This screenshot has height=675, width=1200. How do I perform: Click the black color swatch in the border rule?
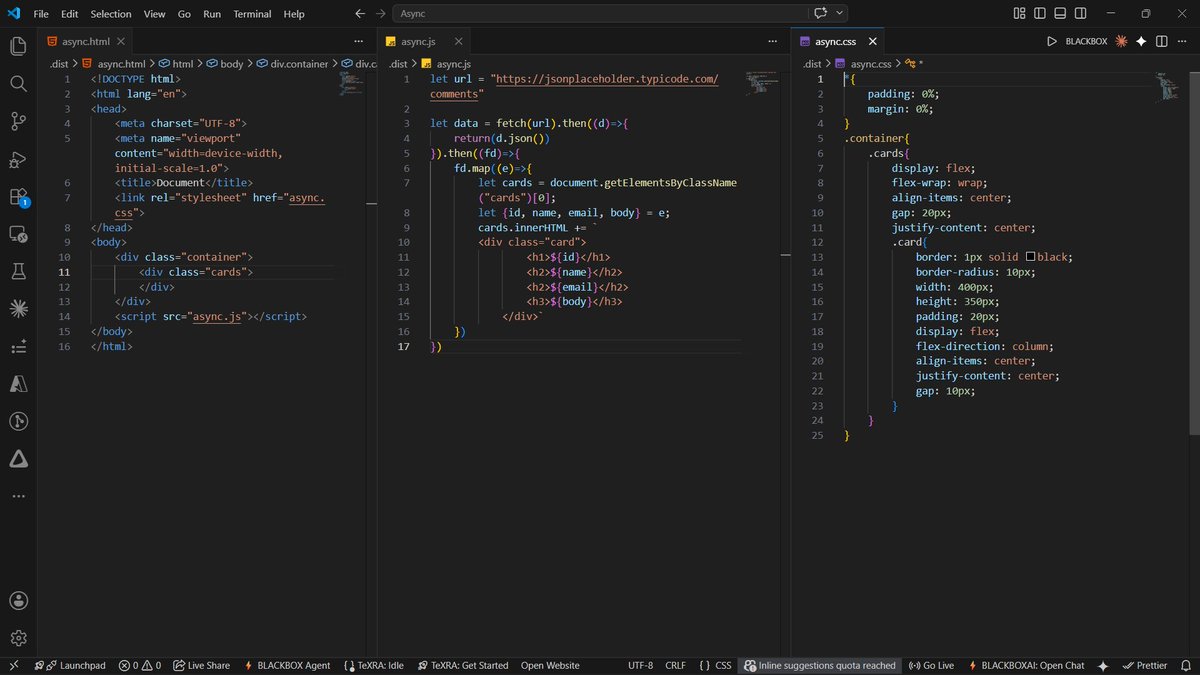pyautogui.click(x=1030, y=257)
